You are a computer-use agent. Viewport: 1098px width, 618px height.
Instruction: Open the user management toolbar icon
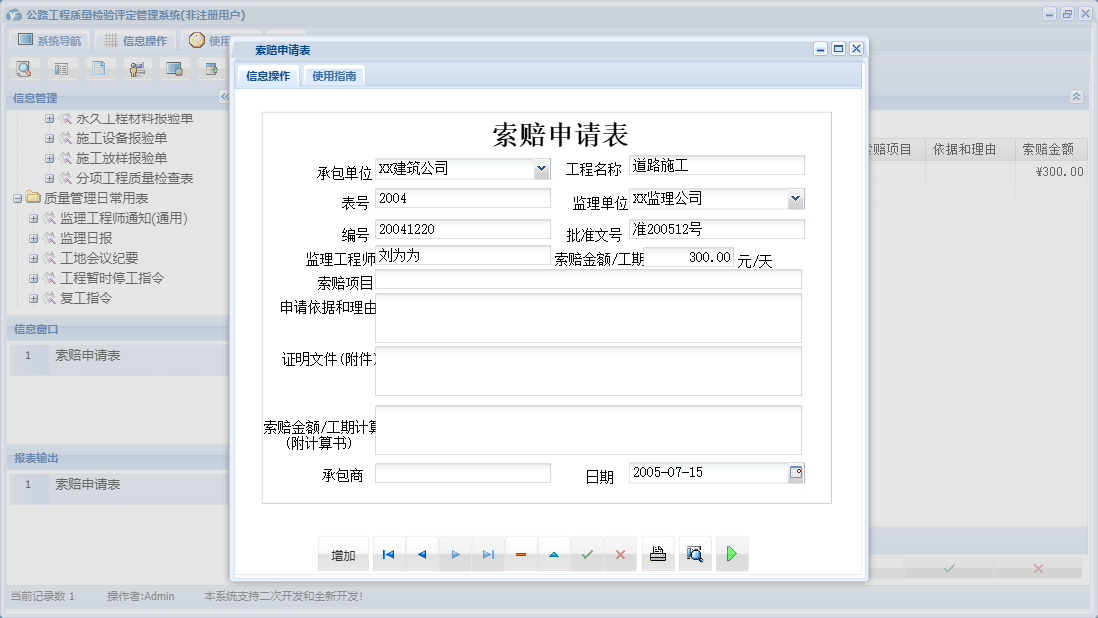138,68
